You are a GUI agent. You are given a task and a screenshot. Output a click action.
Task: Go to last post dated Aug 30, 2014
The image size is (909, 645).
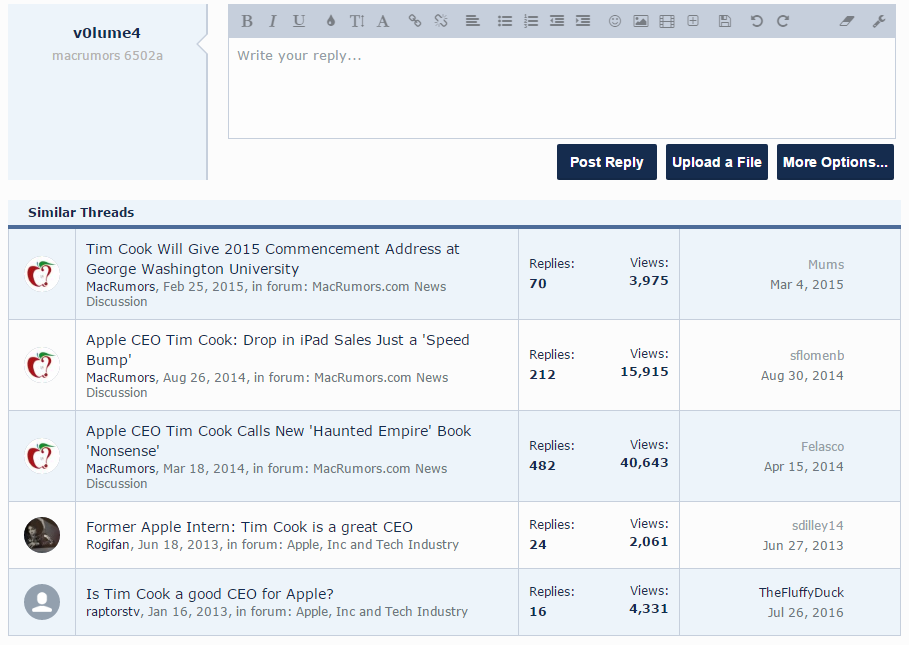click(x=802, y=376)
